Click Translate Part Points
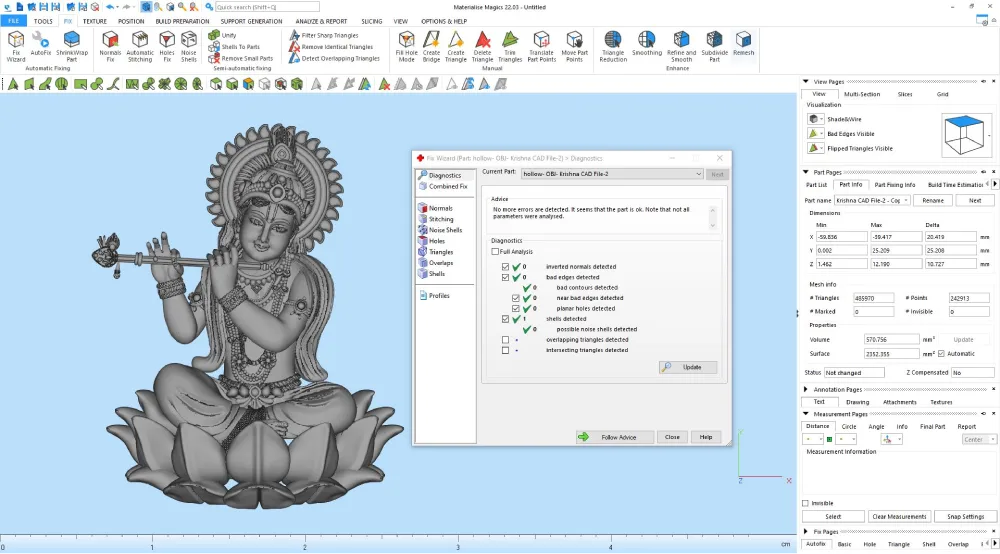 541,46
